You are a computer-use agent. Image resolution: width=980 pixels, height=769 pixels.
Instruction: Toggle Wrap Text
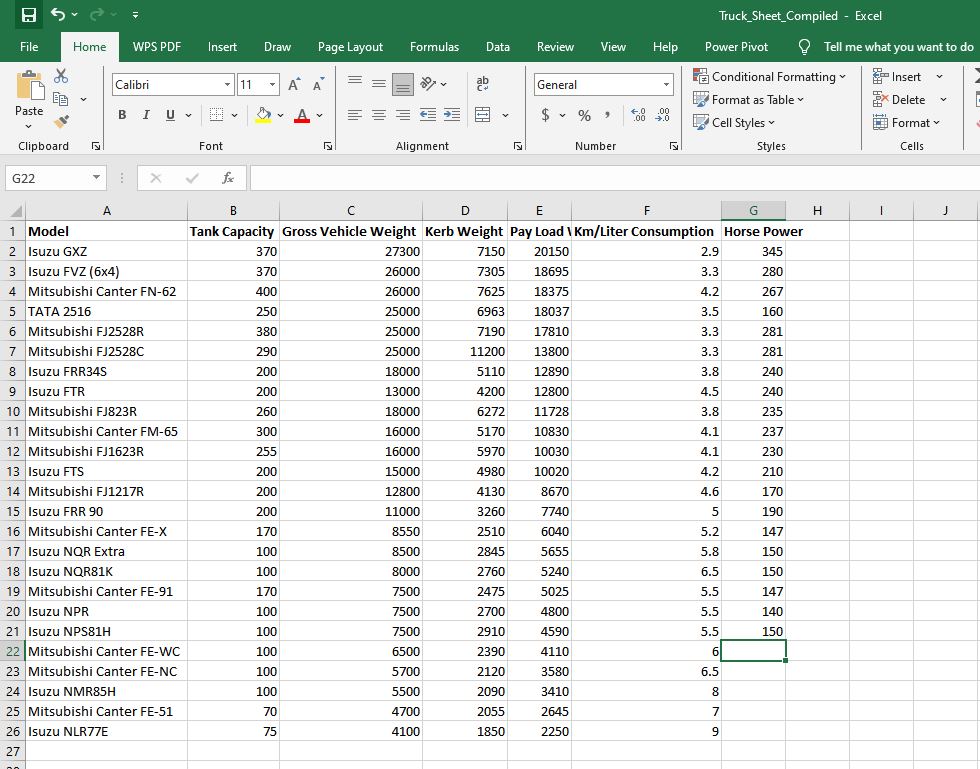482,84
